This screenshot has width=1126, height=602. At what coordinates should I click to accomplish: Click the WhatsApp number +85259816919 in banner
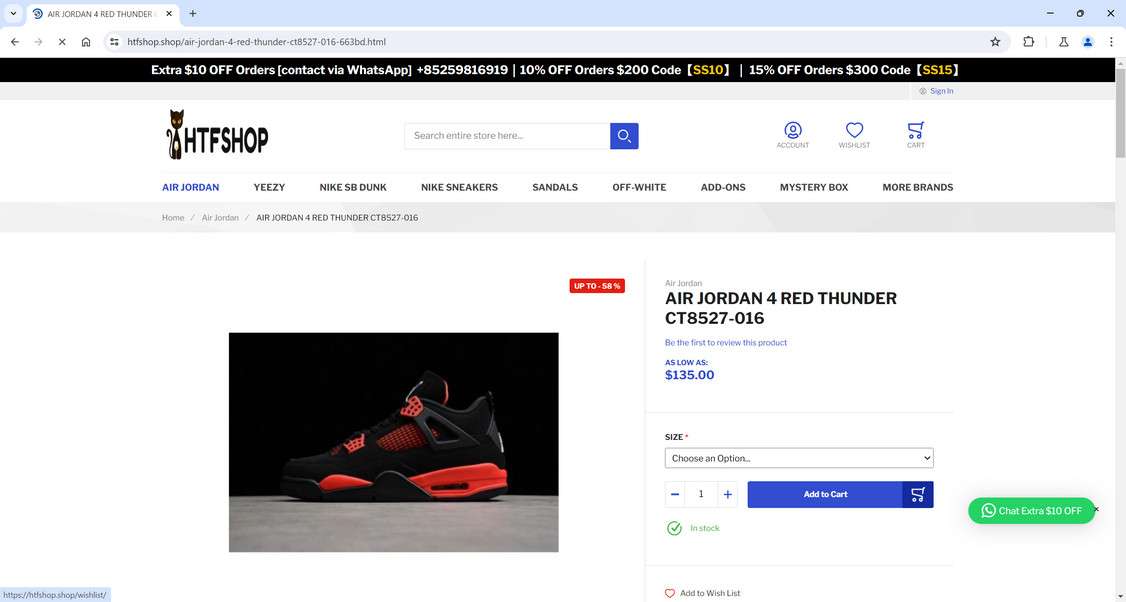pyautogui.click(x=462, y=70)
